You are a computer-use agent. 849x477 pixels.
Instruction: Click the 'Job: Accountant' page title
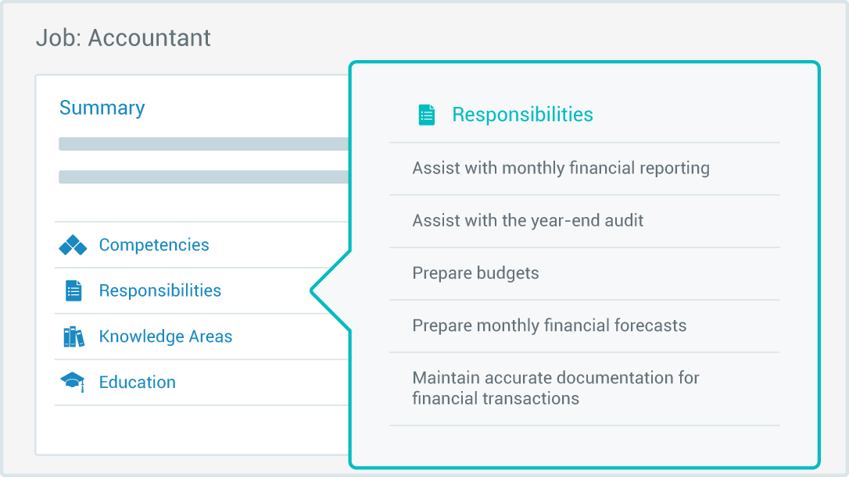point(123,38)
